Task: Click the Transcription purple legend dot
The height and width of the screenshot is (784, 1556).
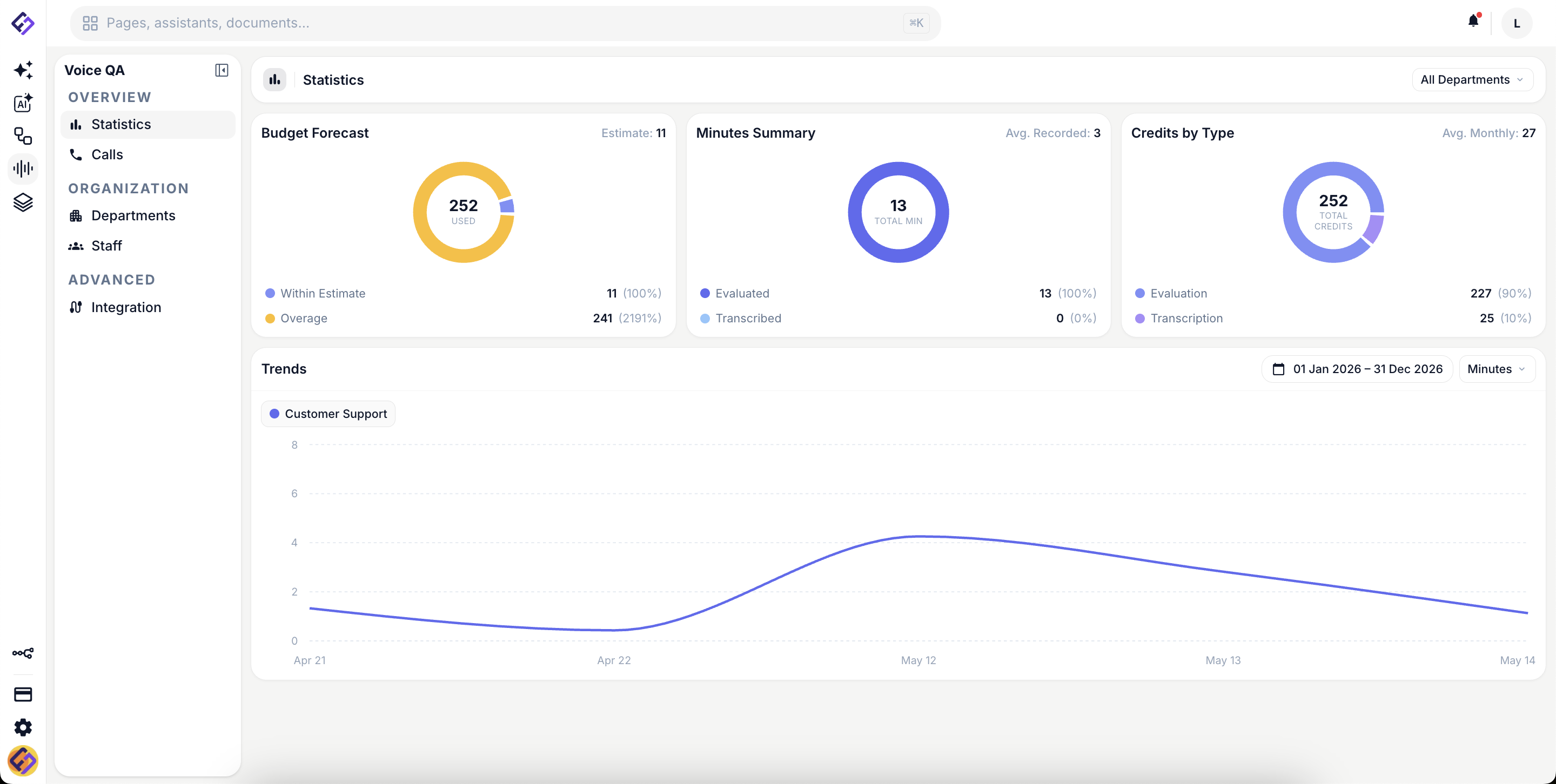Action: 1140,319
